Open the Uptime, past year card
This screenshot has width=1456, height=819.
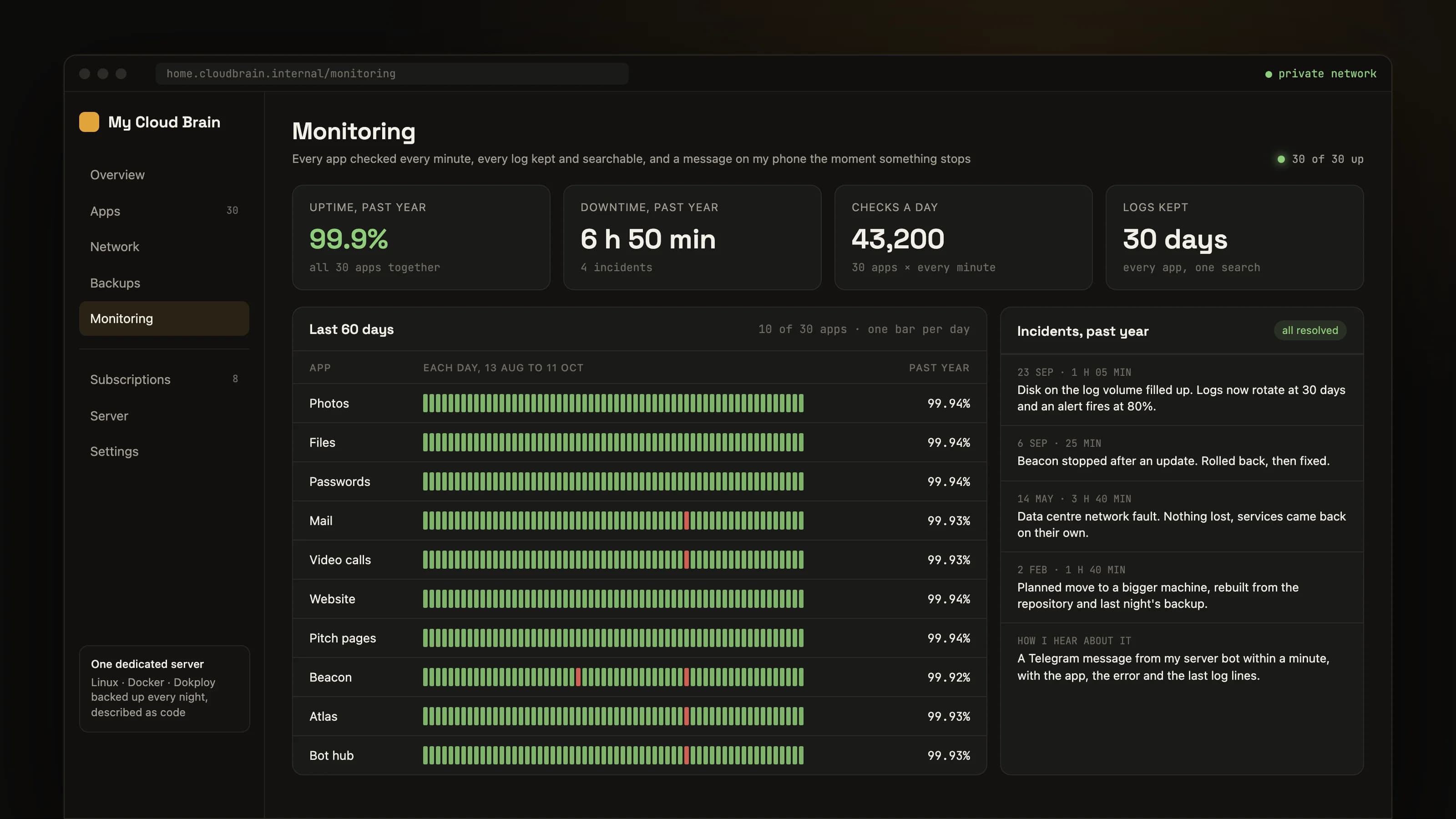(x=421, y=238)
